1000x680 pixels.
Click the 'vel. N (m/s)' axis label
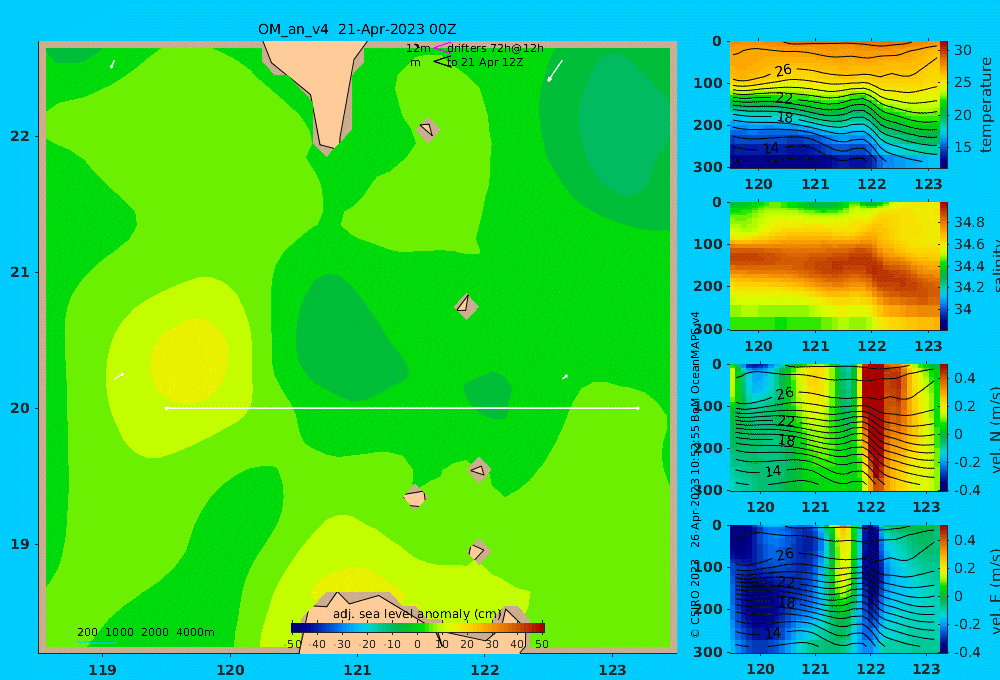click(995, 429)
